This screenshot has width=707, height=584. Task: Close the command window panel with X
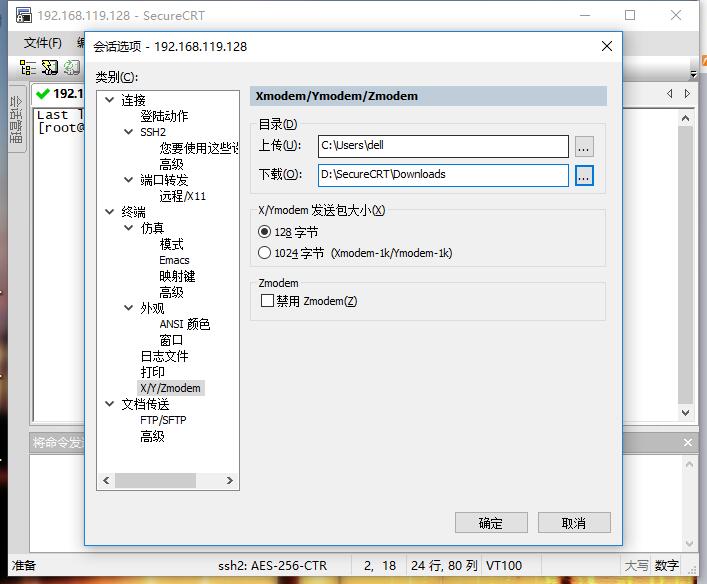pyautogui.click(x=688, y=443)
